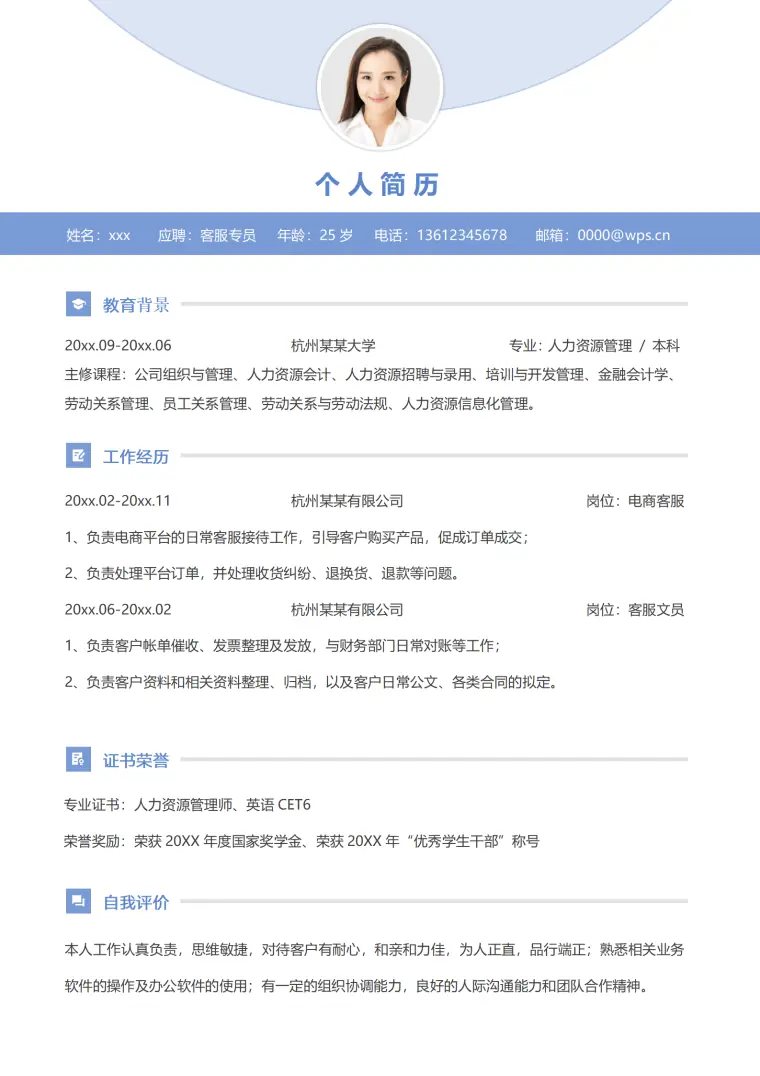Click 杭州某某大学 school name
760x1076 pixels.
[x=333, y=346]
